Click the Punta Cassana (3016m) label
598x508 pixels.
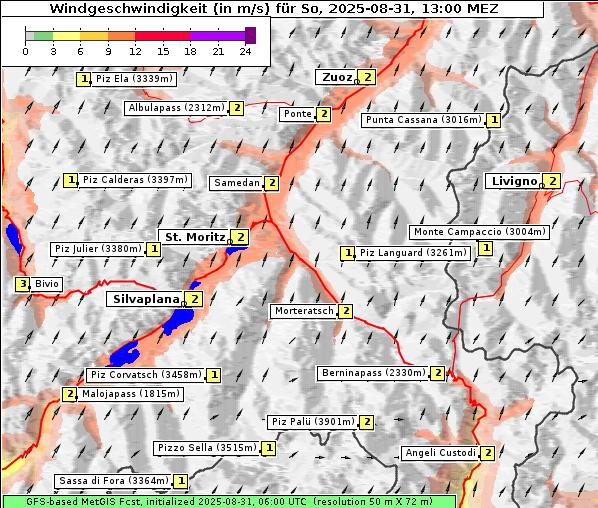click(424, 120)
